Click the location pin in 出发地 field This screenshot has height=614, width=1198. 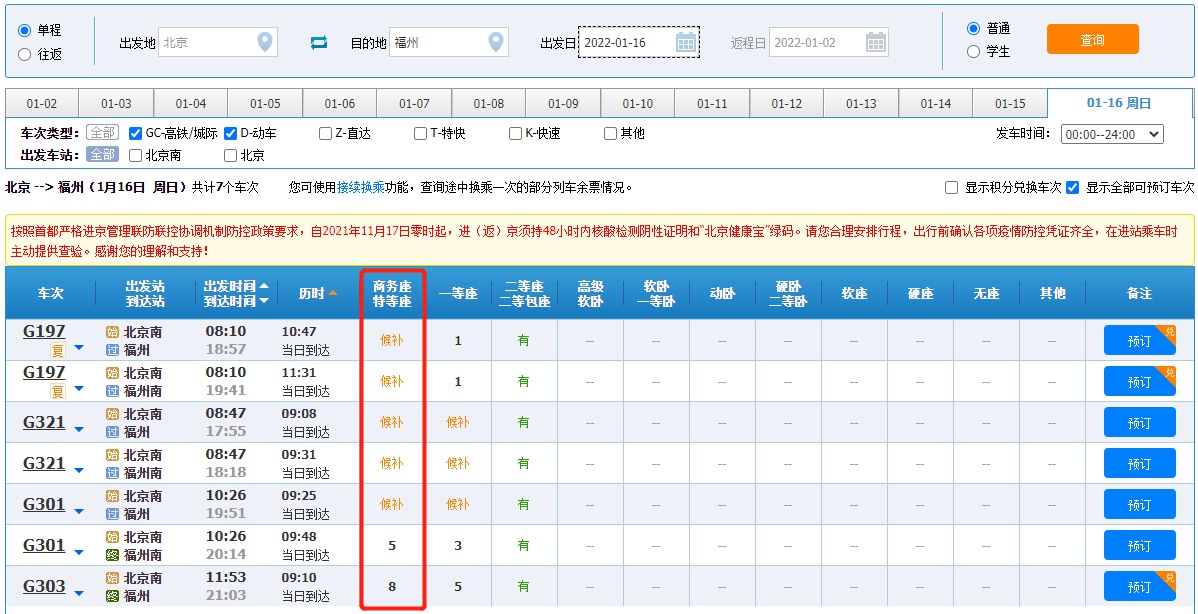pyautogui.click(x=264, y=42)
